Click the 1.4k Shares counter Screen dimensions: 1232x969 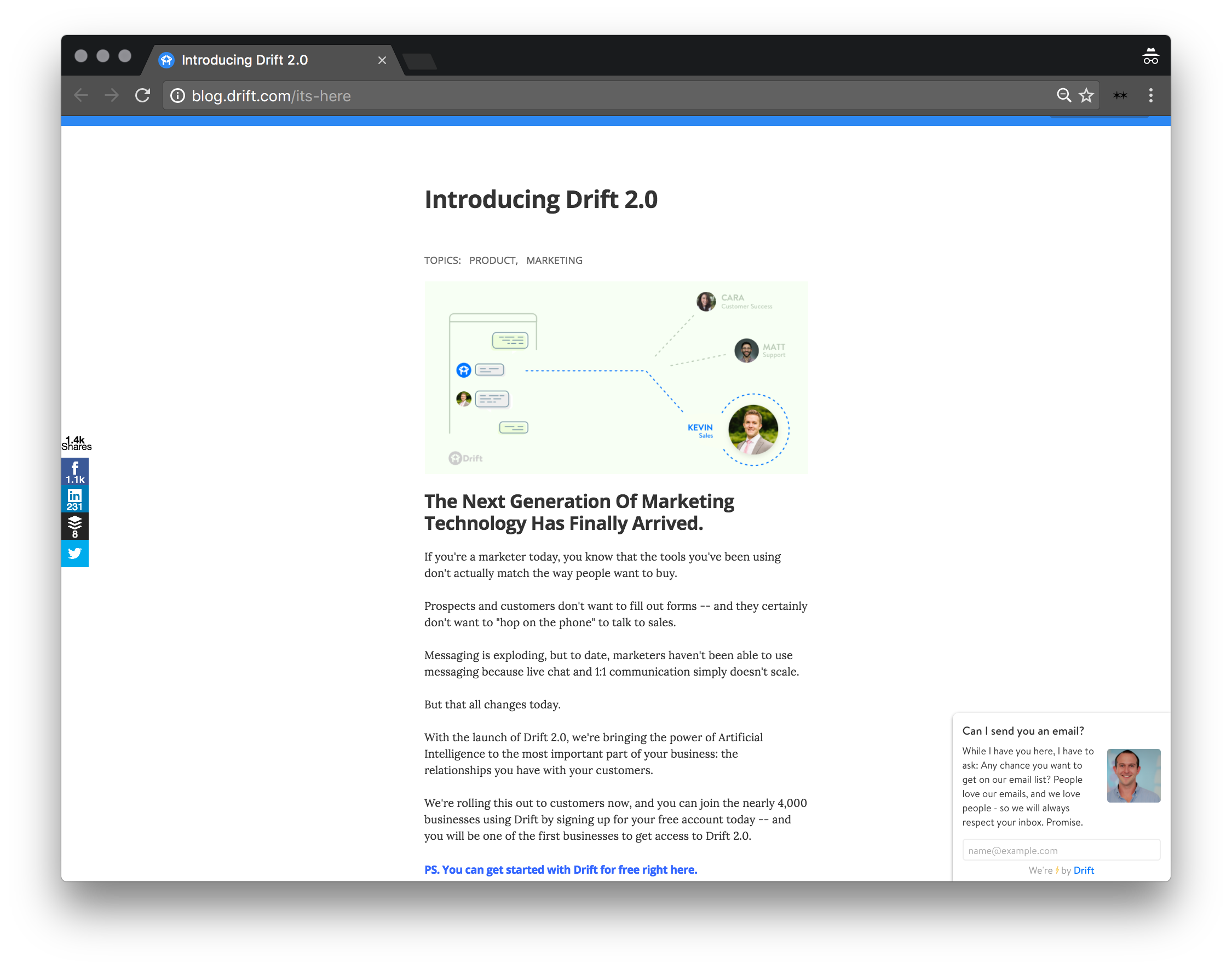(76, 443)
